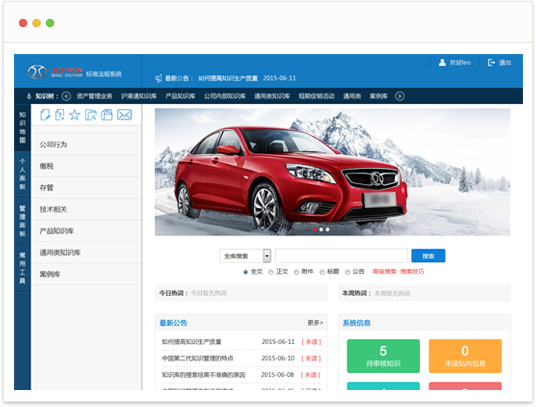
Task: Open the 管理面板 side tab
Action: point(22,221)
